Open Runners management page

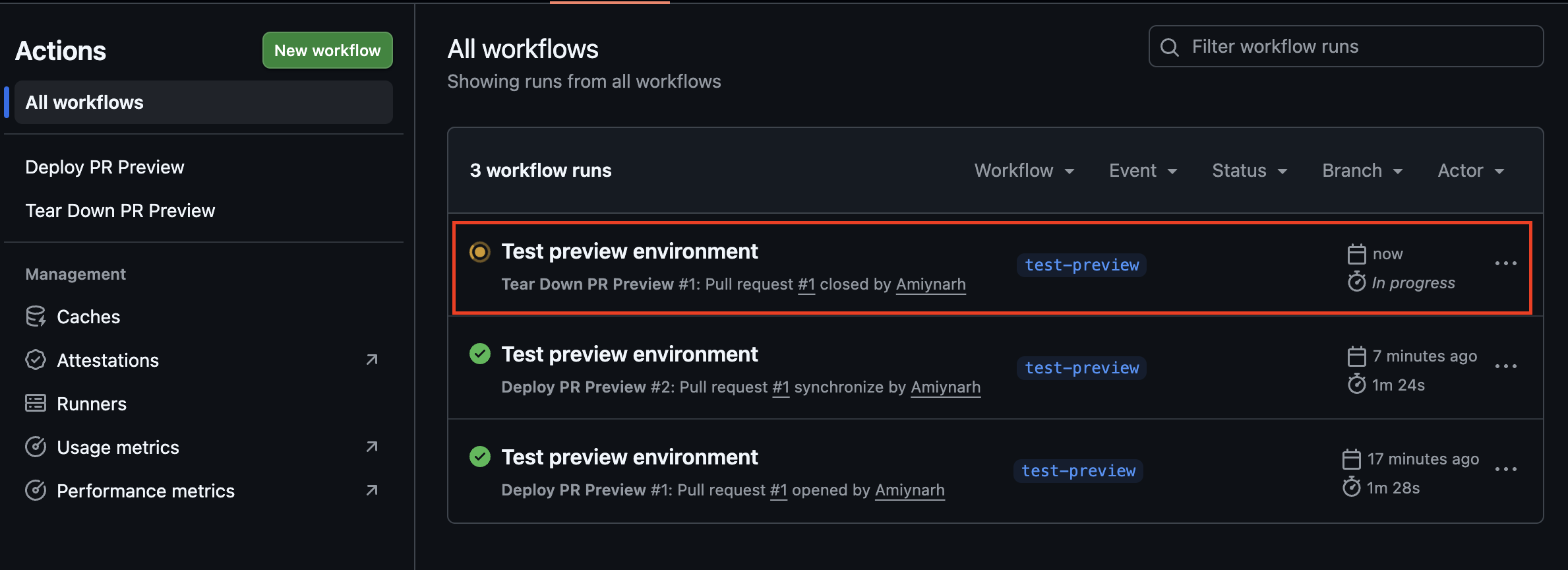click(92, 404)
